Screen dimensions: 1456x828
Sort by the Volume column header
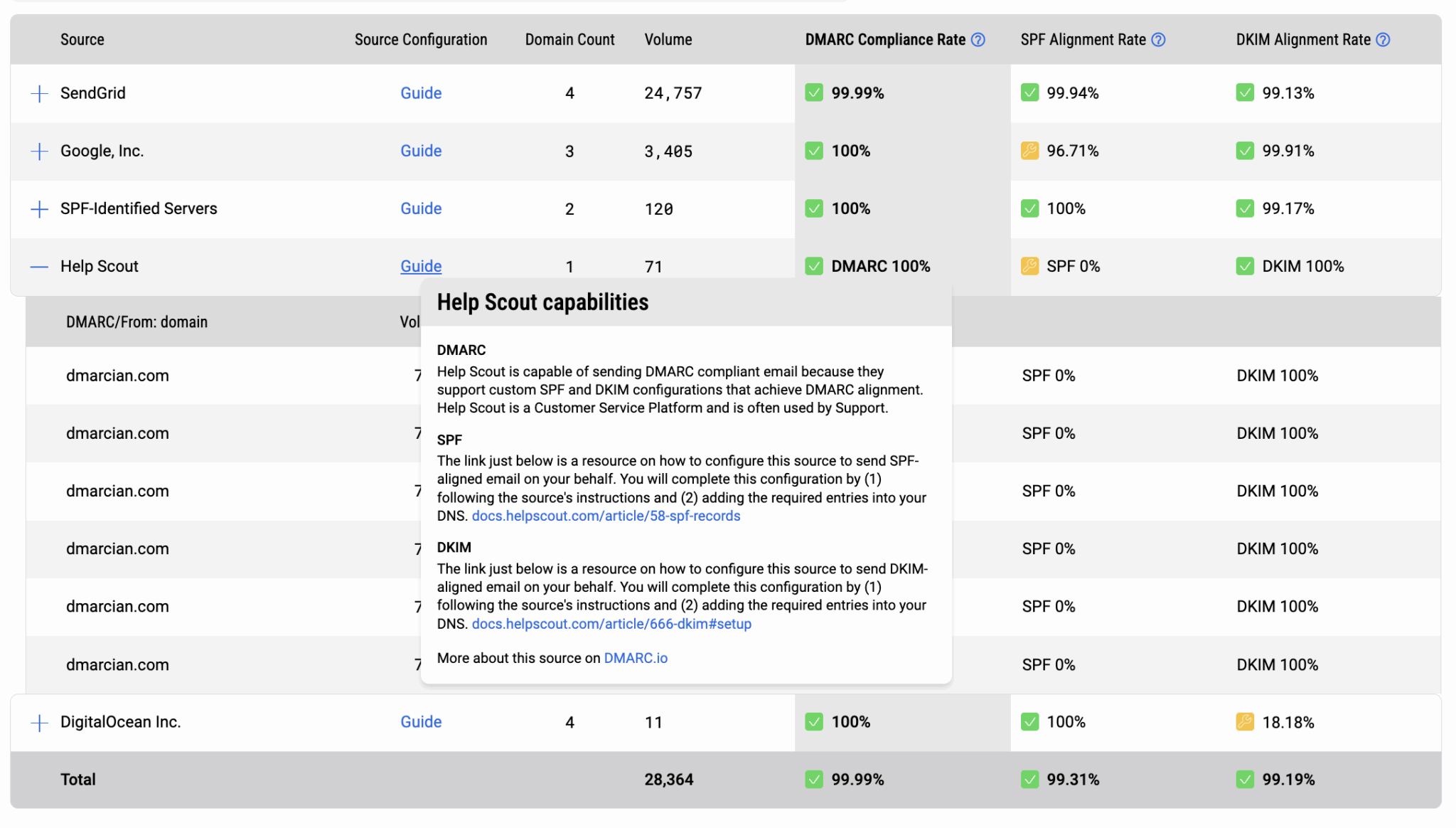pos(668,40)
